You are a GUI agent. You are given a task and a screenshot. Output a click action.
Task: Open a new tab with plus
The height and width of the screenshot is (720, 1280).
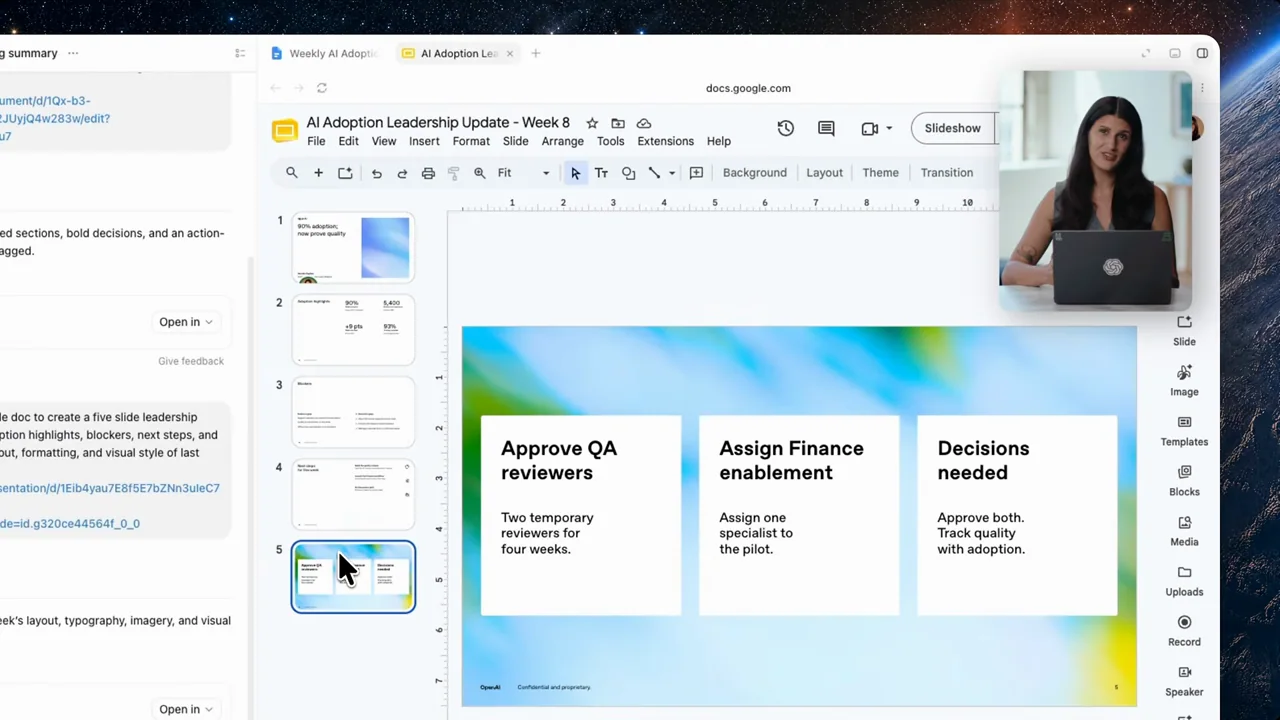[535, 53]
